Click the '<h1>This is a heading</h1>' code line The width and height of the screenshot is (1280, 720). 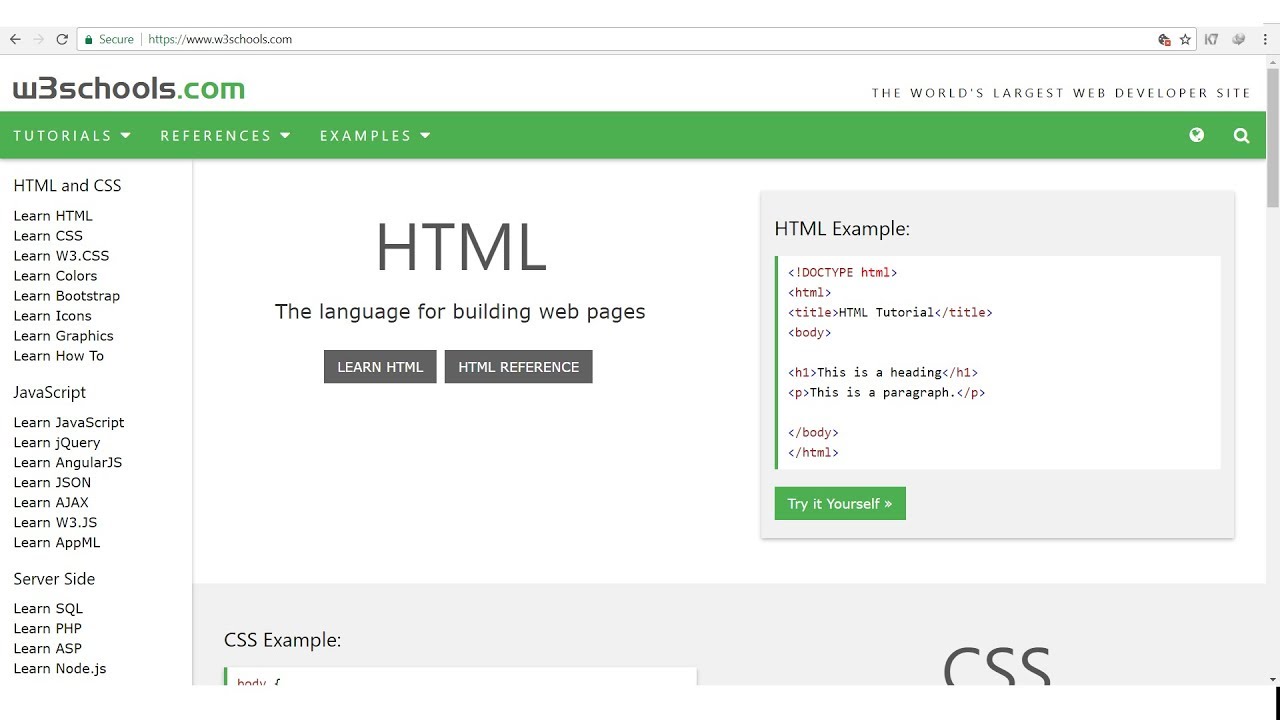point(883,372)
